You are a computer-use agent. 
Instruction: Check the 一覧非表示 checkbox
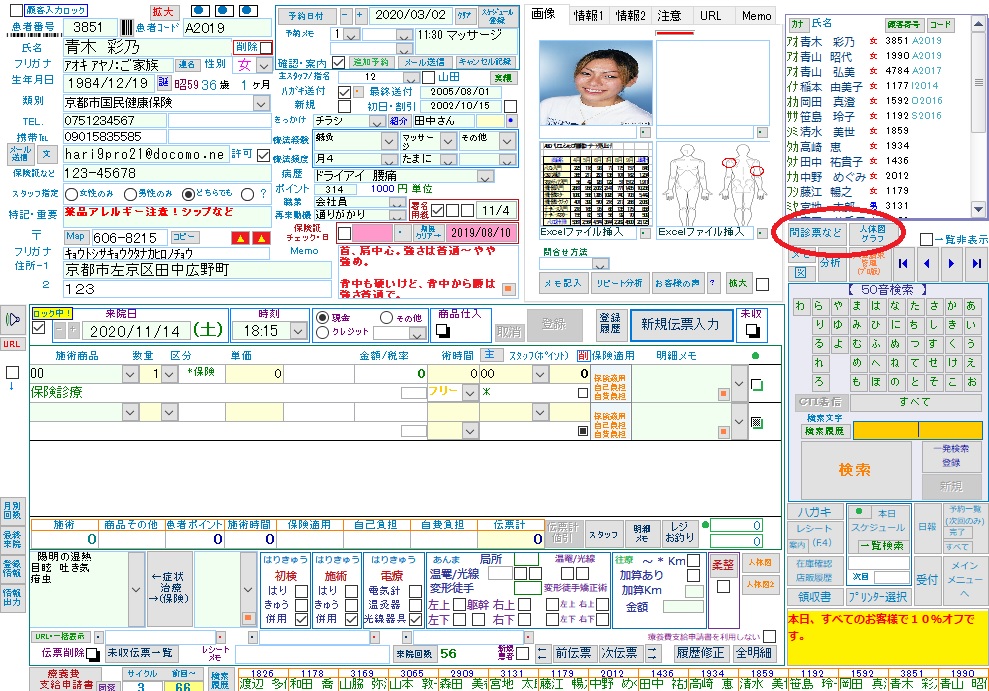coord(926,240)
